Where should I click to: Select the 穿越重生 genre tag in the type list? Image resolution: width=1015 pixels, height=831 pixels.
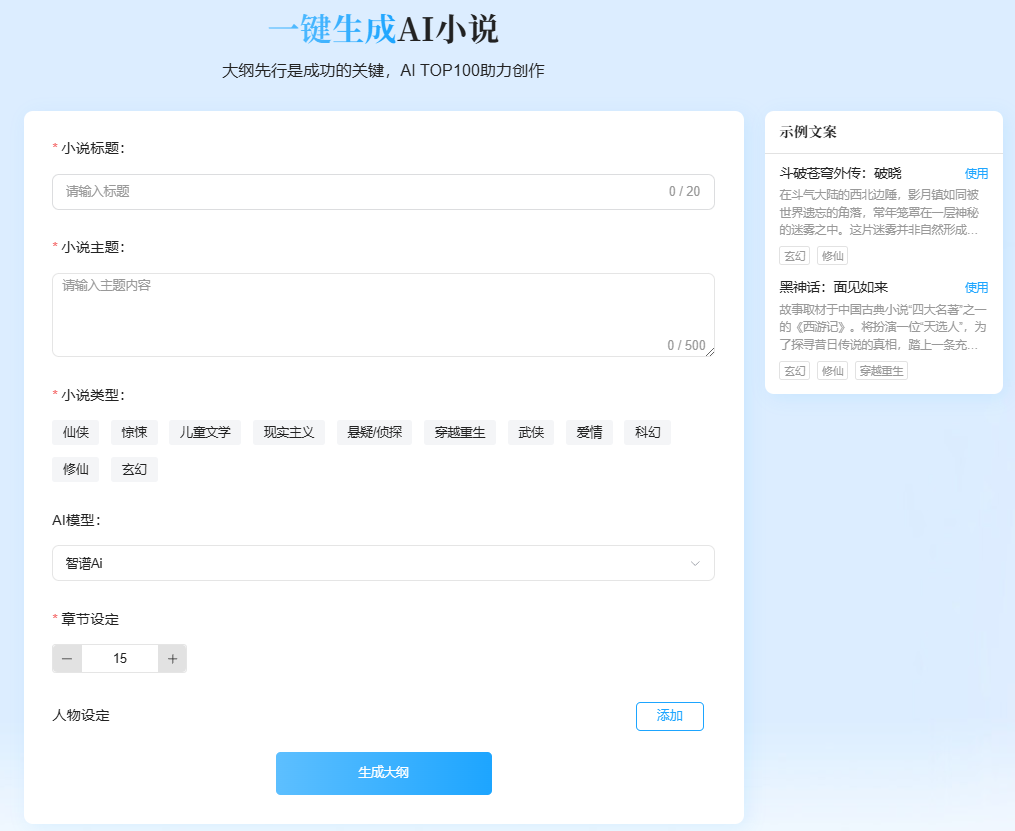[x=460, y=432]
